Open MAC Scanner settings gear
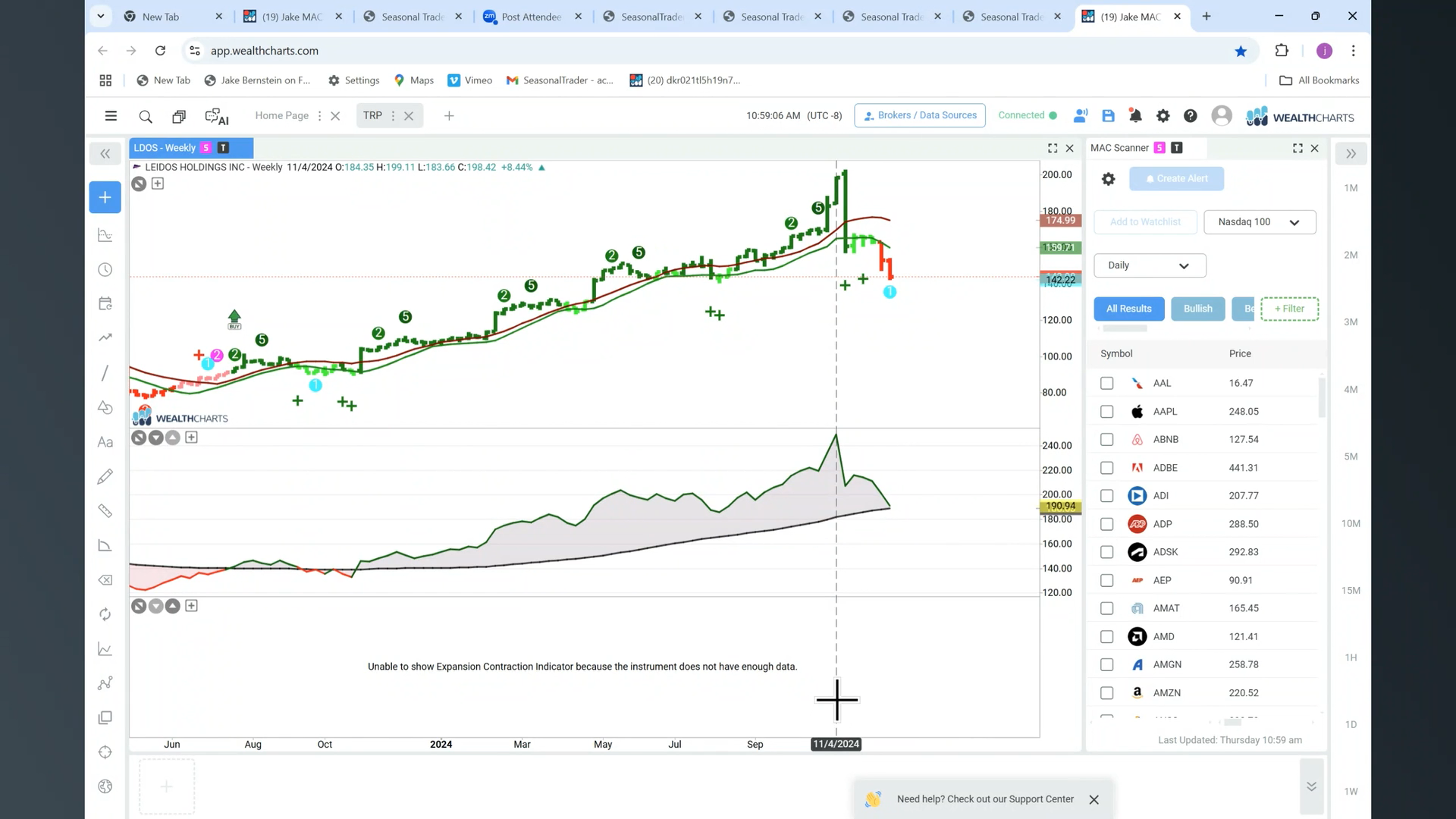Screen dimensions: 1456x819 point(1108,179)
